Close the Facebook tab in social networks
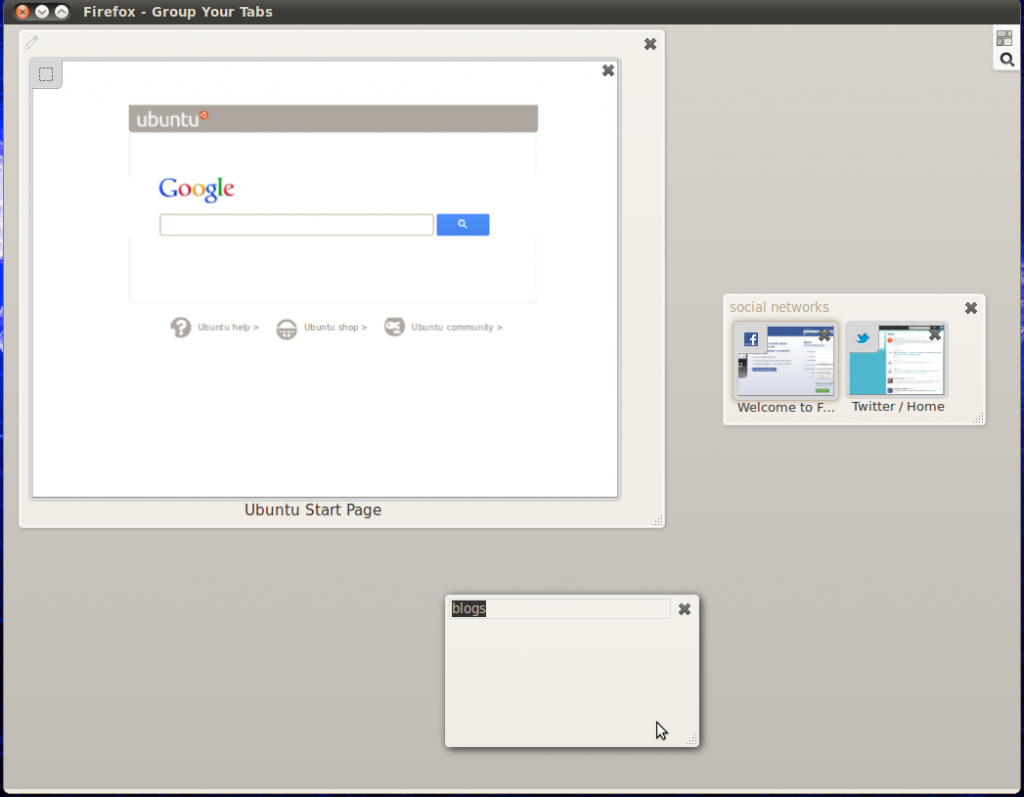The height and width of the screenshot is (797, 1024). click(825, 336)
